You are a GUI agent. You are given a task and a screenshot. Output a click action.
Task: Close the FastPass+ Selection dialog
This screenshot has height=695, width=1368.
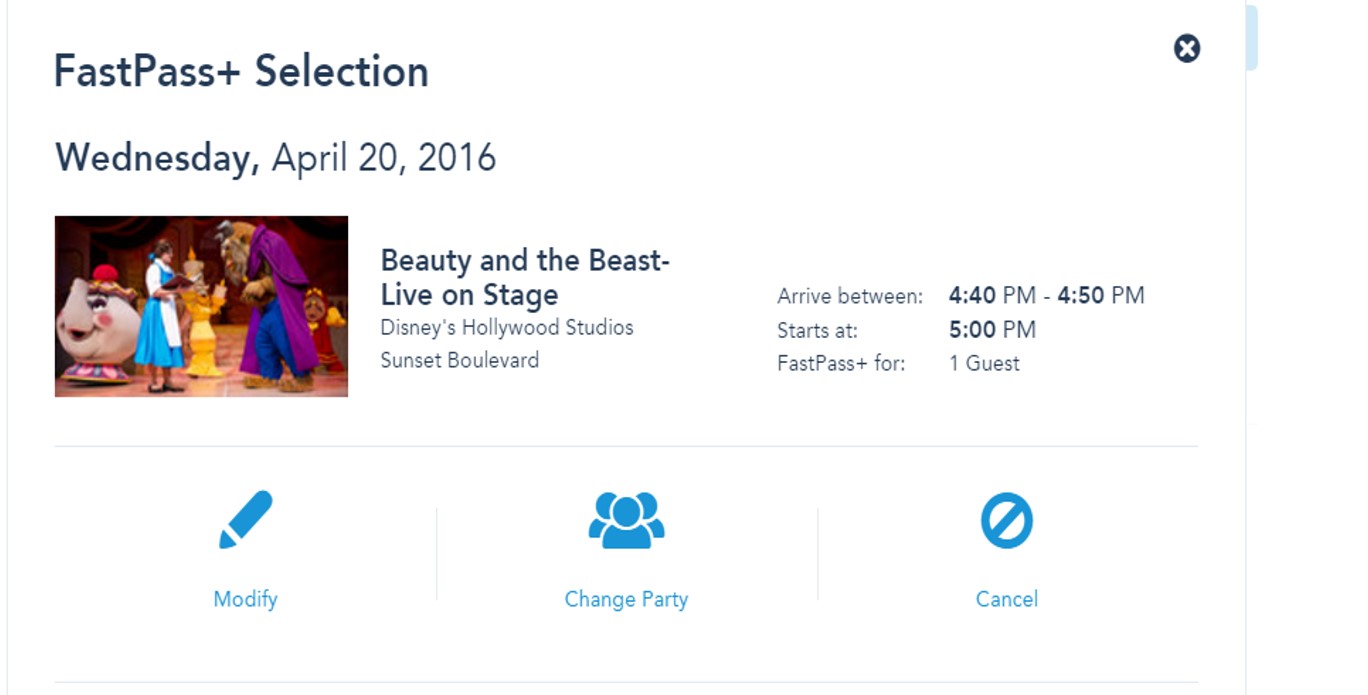click(1187, 48)
